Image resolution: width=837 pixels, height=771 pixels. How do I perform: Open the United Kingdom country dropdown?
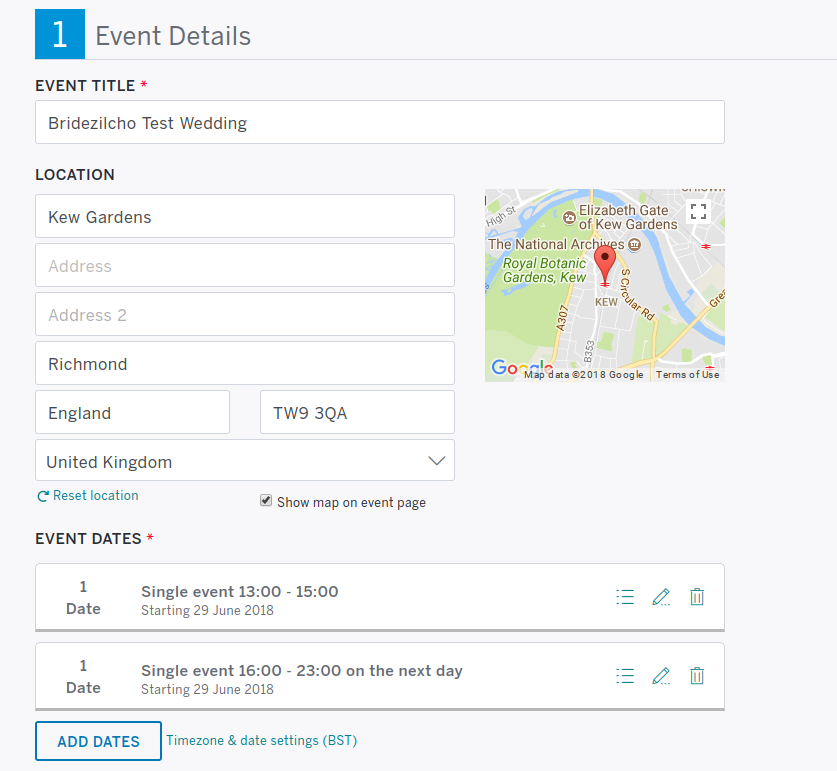[x=437, y=460]
